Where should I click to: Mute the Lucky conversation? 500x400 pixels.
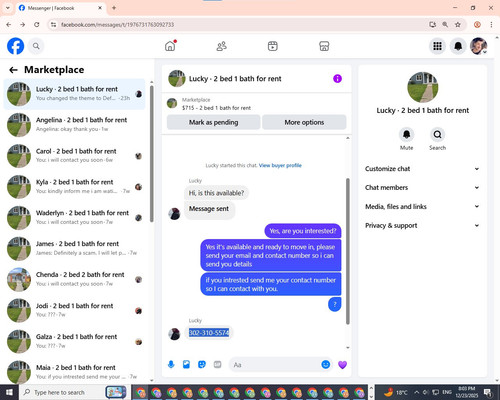click(406, 135)
